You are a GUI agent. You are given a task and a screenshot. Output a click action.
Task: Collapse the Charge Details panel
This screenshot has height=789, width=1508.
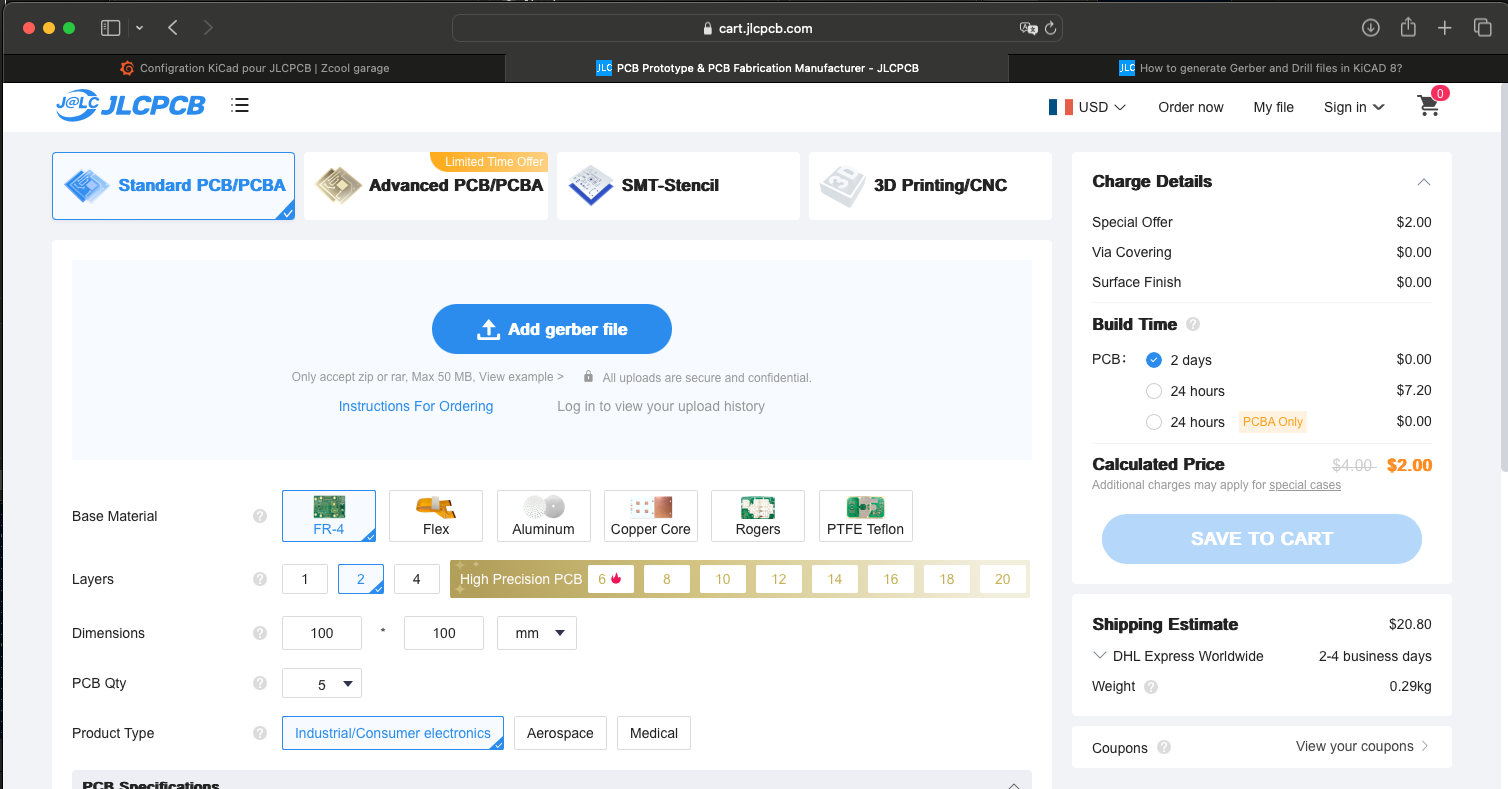click(x=1424, y=182)
